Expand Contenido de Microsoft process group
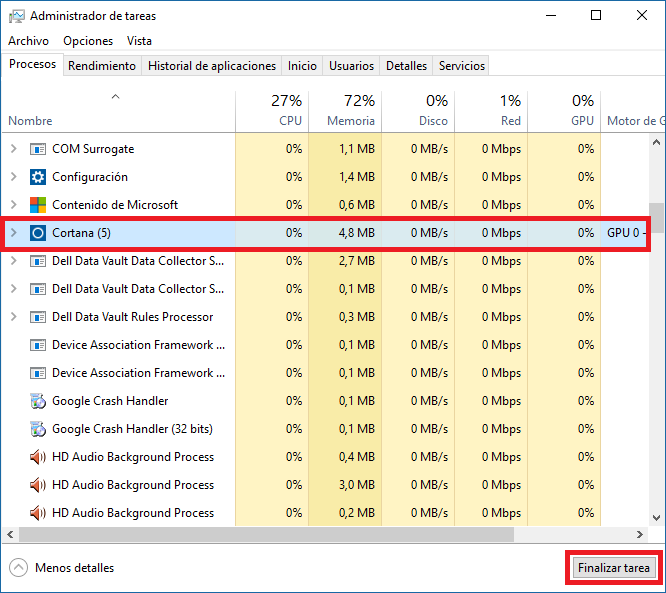Image resolution: width=666 pixels, height=593 pixels. (x=14, y=205)
